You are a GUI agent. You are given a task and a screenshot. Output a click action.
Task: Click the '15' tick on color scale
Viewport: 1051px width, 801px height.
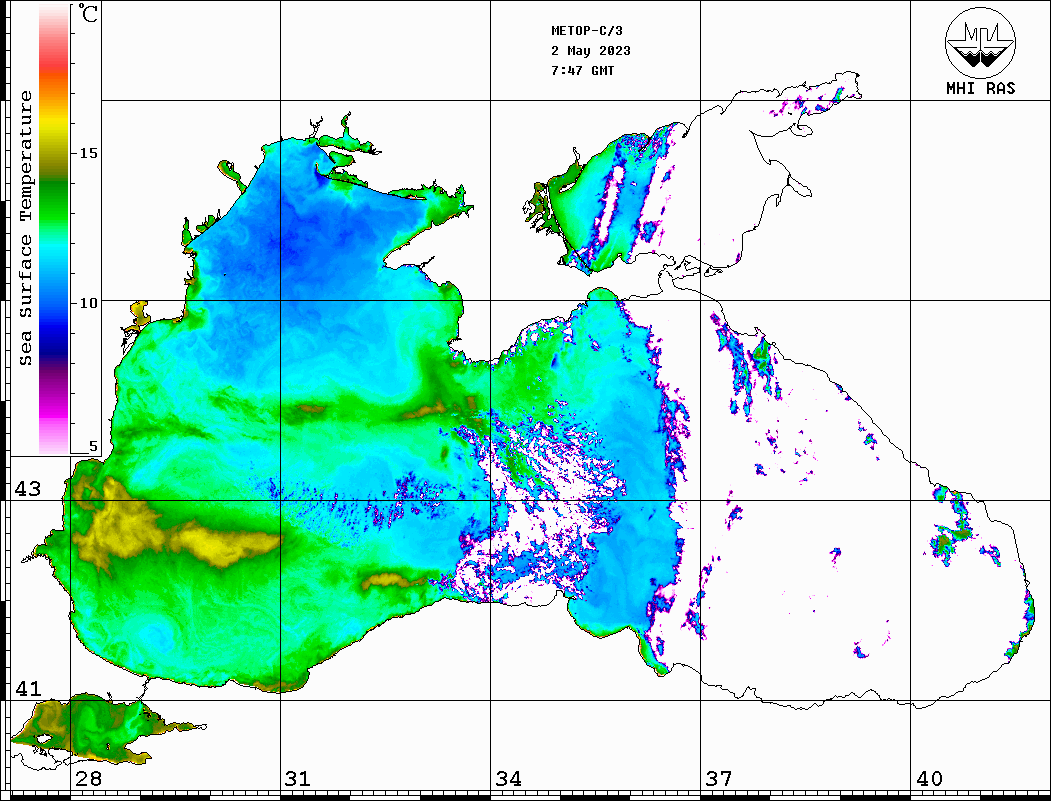(88, 153)
